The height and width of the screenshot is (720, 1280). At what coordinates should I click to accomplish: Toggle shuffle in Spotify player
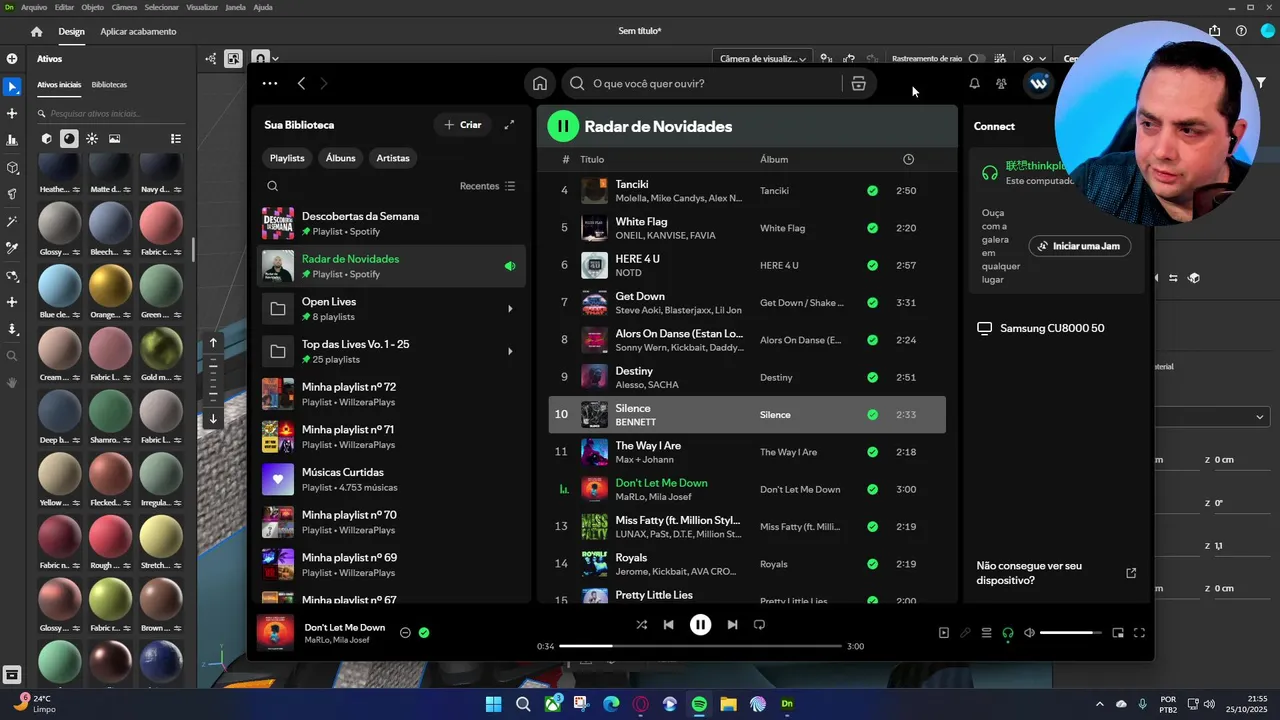(x=641, y=625)
